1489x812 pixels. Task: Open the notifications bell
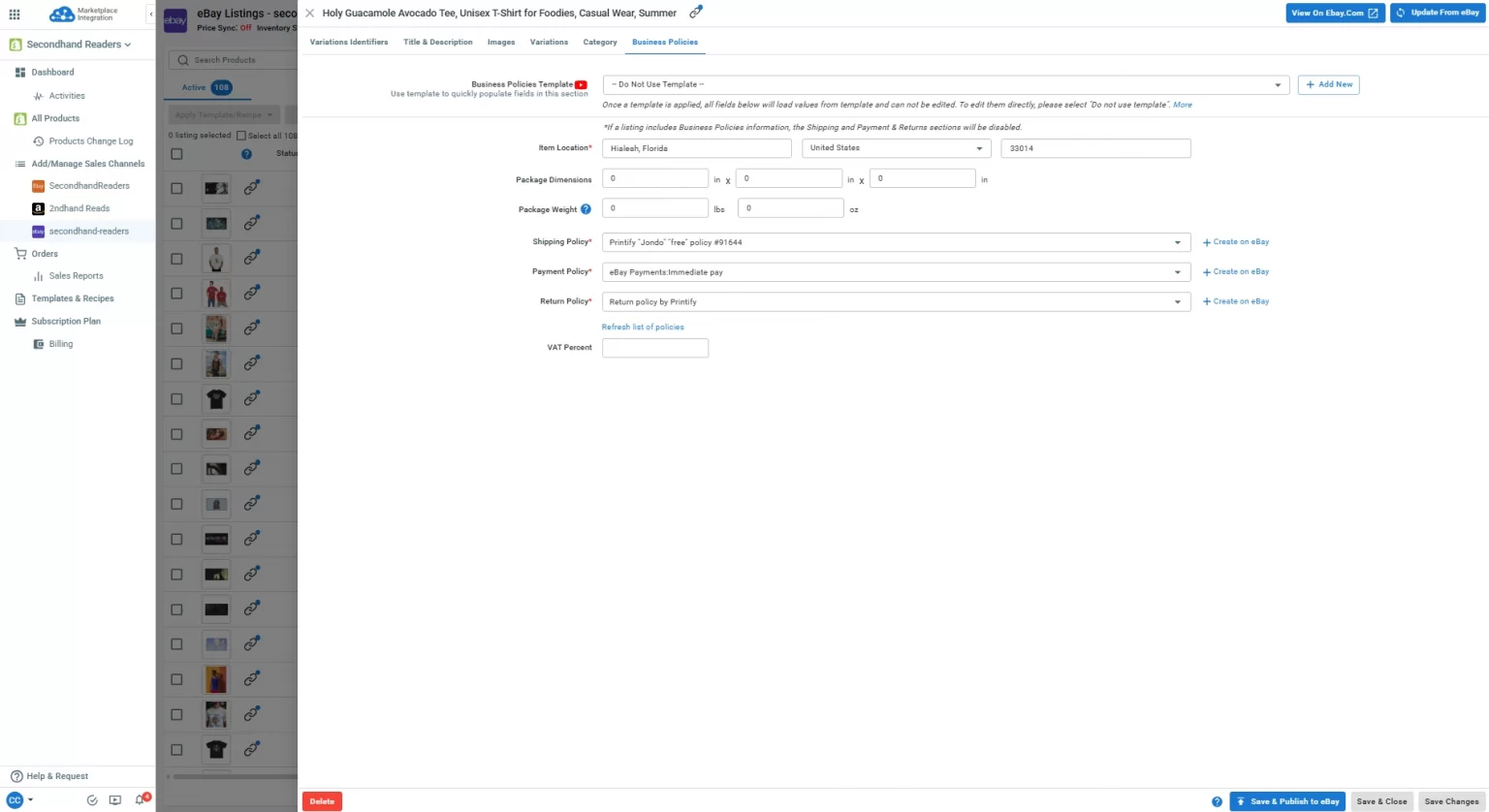coord(140,799)
